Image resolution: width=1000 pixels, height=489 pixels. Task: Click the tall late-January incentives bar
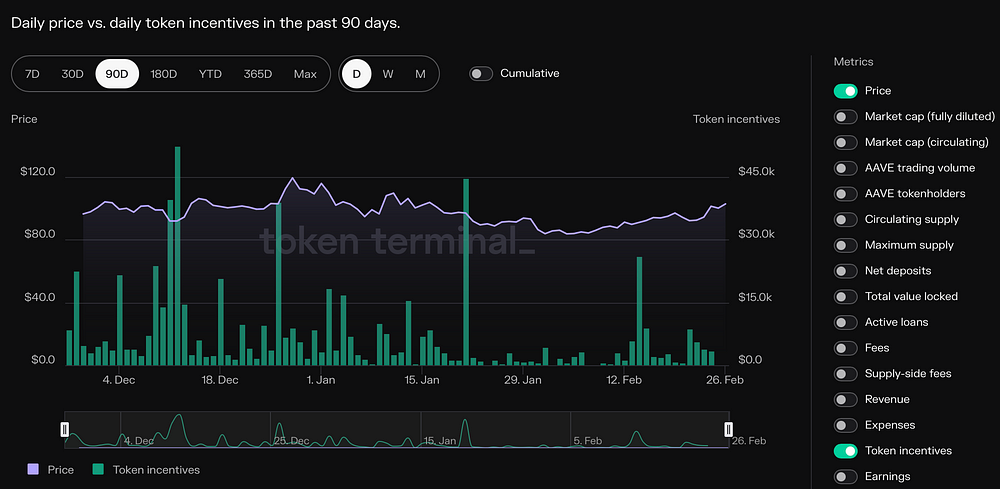(466, 272)
